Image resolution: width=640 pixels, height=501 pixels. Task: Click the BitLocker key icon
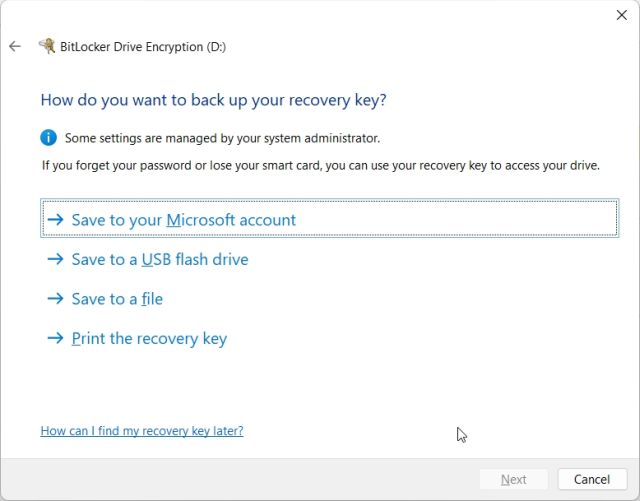pos(47,46)
